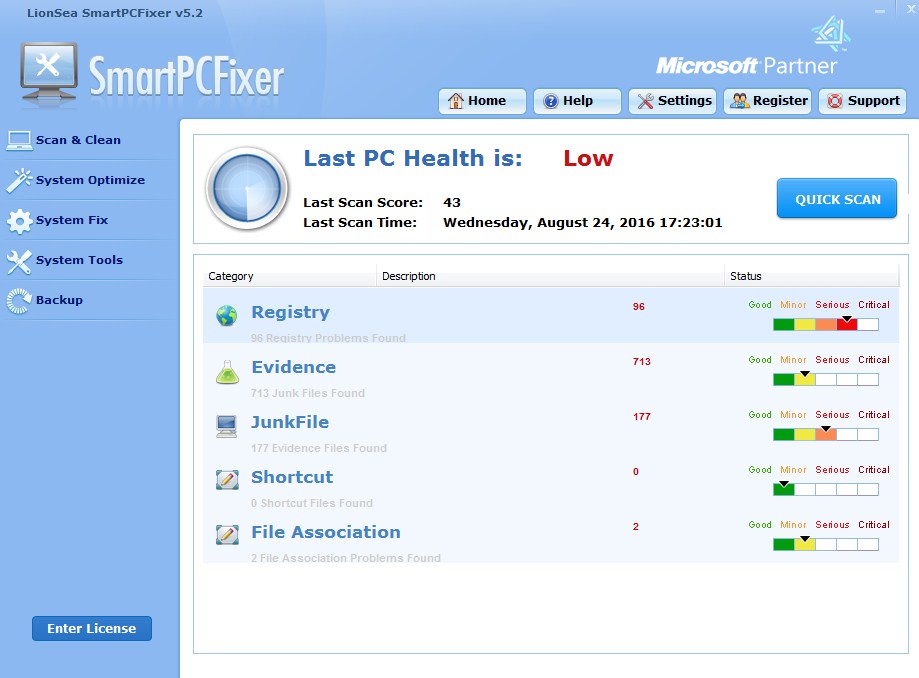Click the Backup circular arrow icon

[x=19, y=301]
